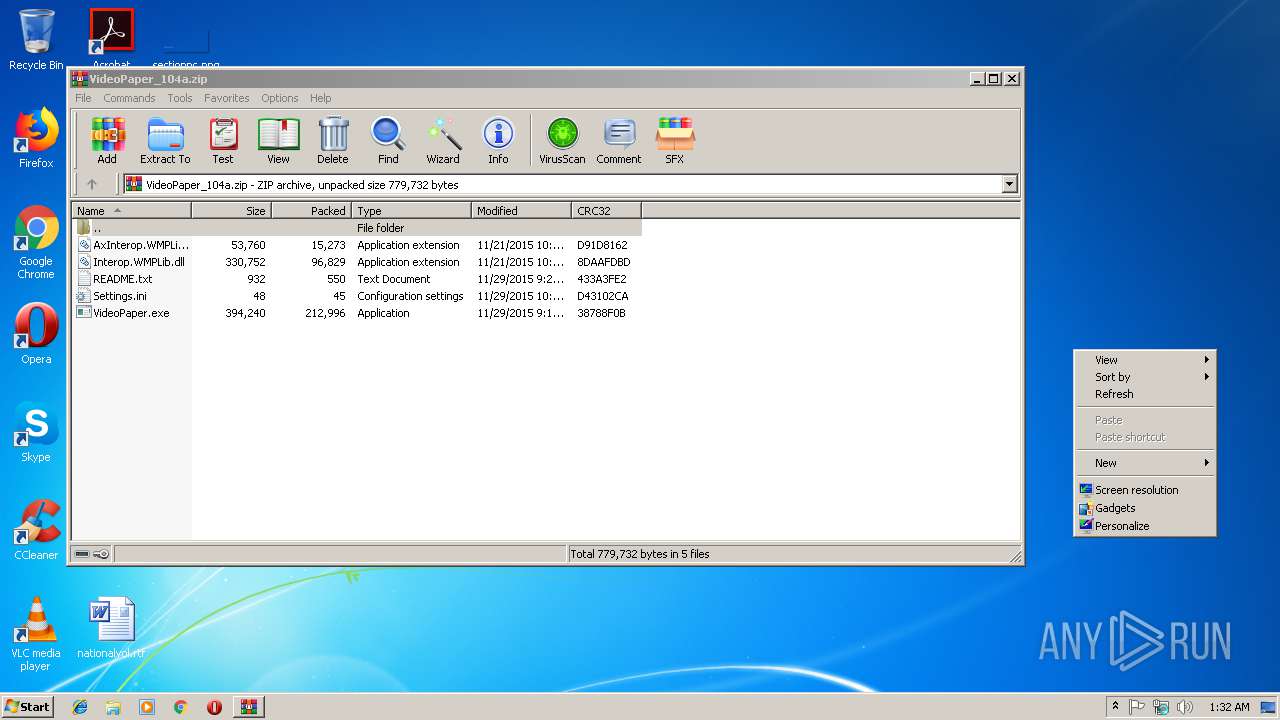Sort by the Name column header
This screenshot has height=720, width=1280.
click(131, 211)
